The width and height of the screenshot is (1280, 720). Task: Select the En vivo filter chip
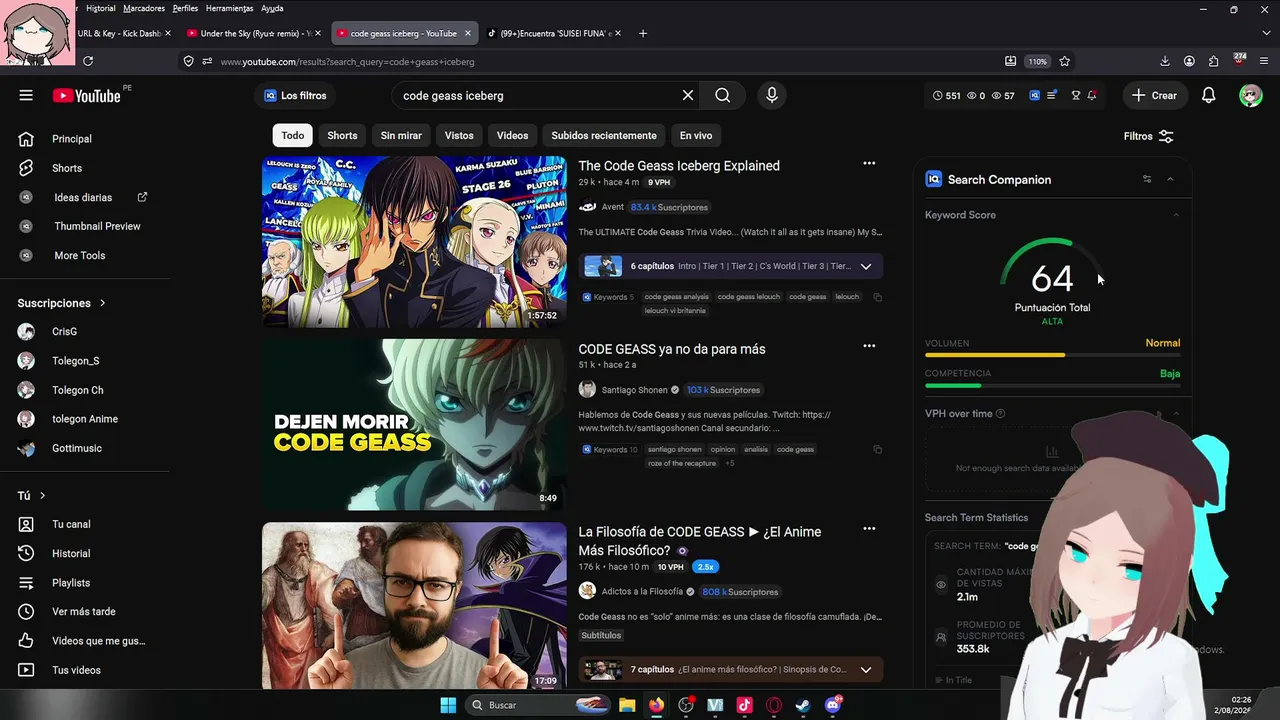(696, 136)
